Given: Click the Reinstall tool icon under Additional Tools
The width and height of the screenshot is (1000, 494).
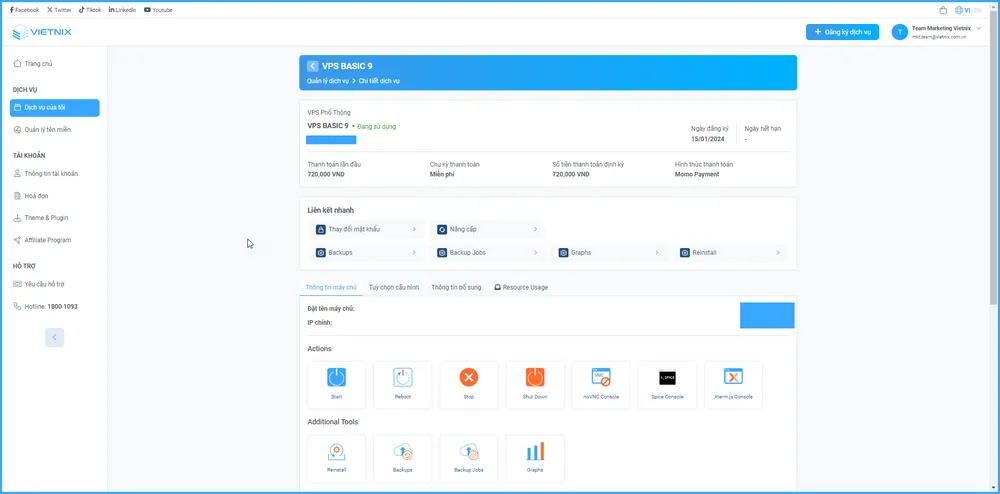Looking at the screenshot, I should click(336, 452).
